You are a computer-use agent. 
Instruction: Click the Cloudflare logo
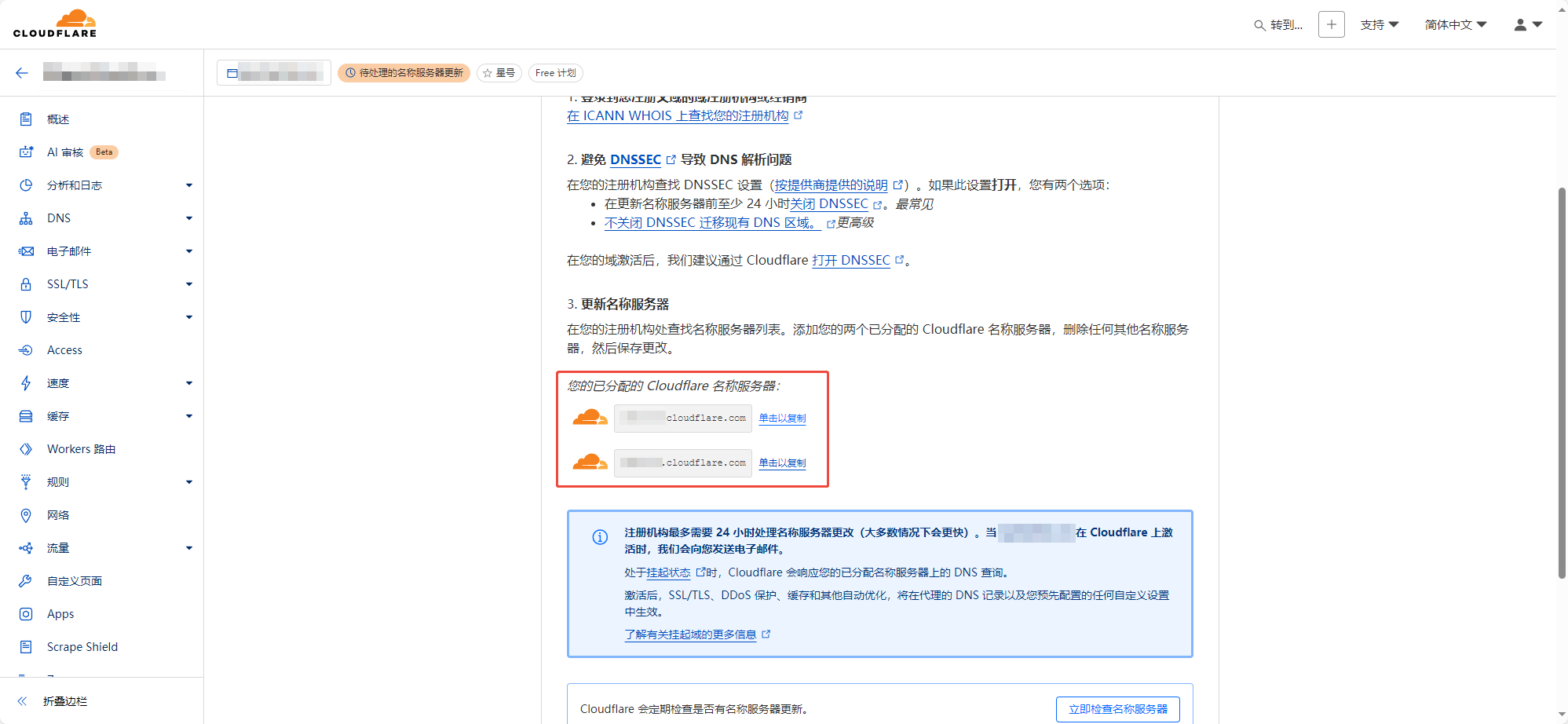(x=55, y=24)
